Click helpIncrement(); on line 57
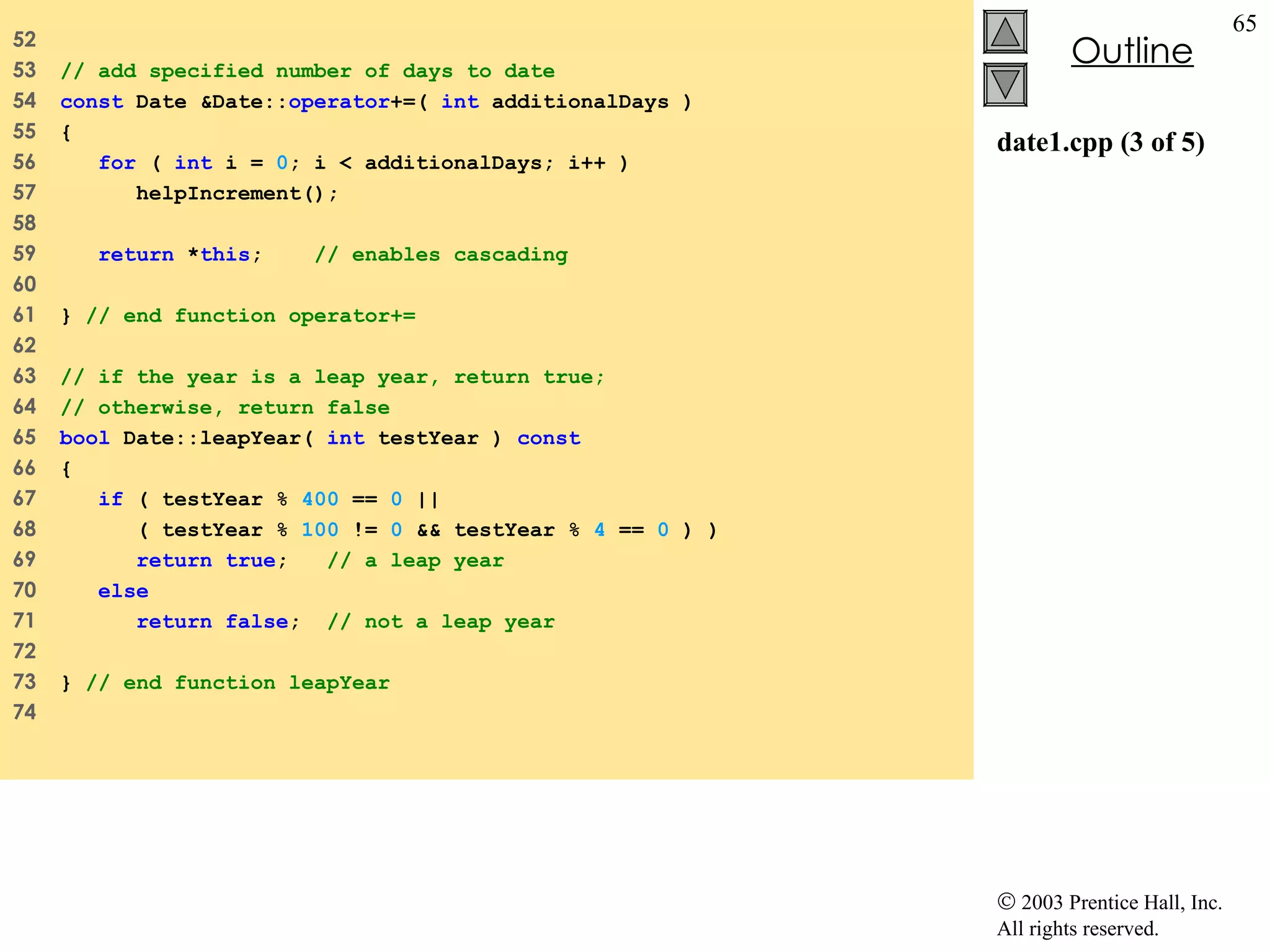This screenshot has height=952, width=1270. pyautogui.click(x=237, y=193)
